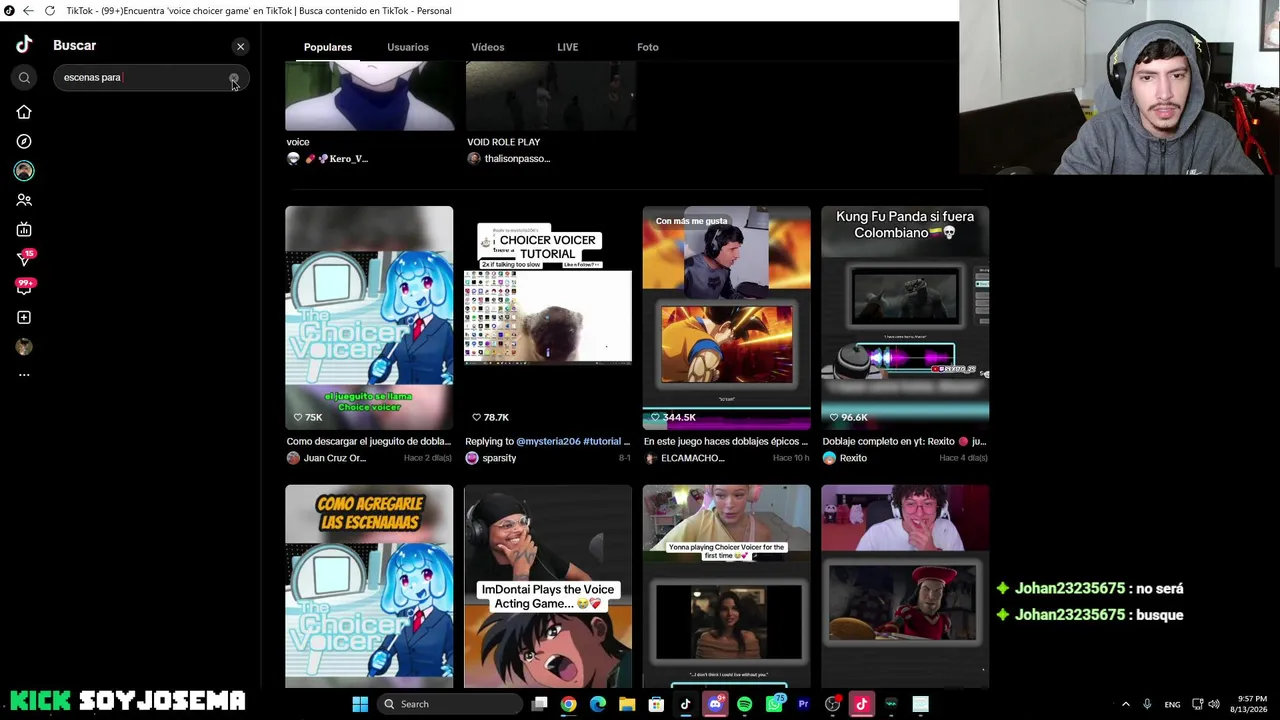Open the Yonna playing Choicer Voicer video
This screenshot has height=720, width=1280.
[727, 587]
